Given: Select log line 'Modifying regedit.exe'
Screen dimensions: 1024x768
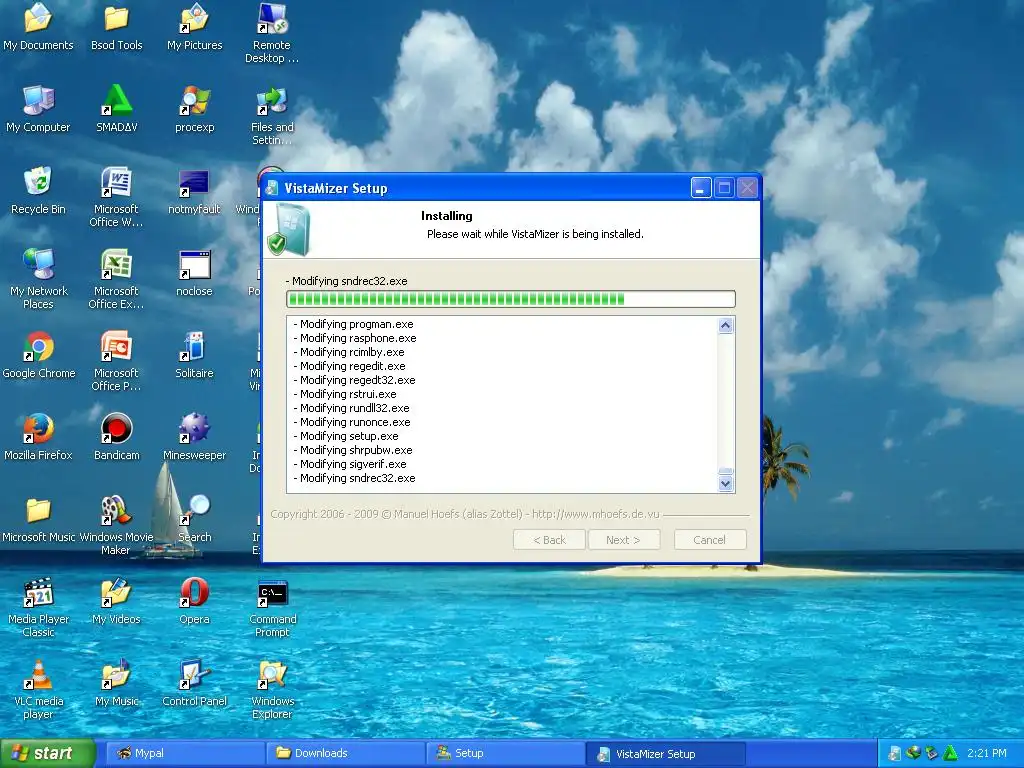Looking at the screenshot, I should coord(349,366).
